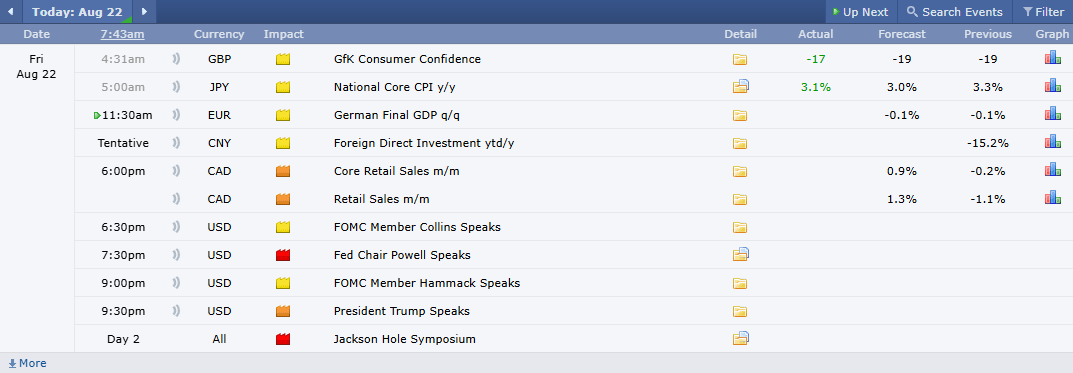Screen dimensions: 1073x373
Task: Open Search Events
Action: [955, 12]
